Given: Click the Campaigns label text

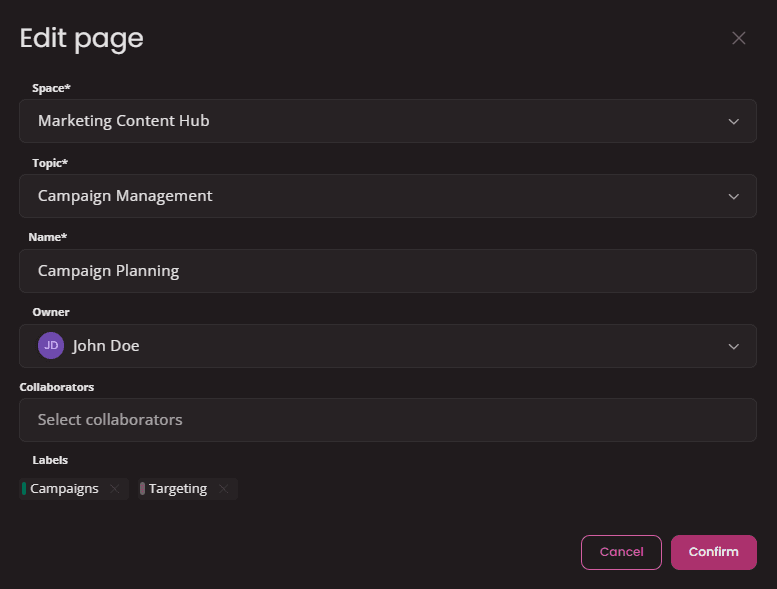Looking at the screenshot, I should click(64, 488).
